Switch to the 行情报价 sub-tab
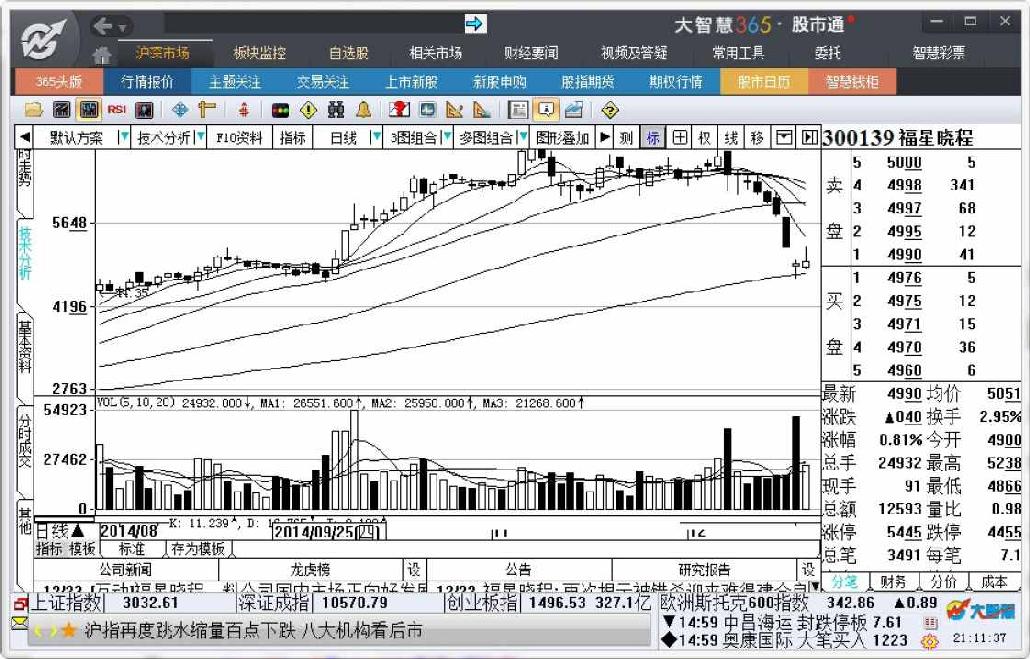 (x=148, y=82)
